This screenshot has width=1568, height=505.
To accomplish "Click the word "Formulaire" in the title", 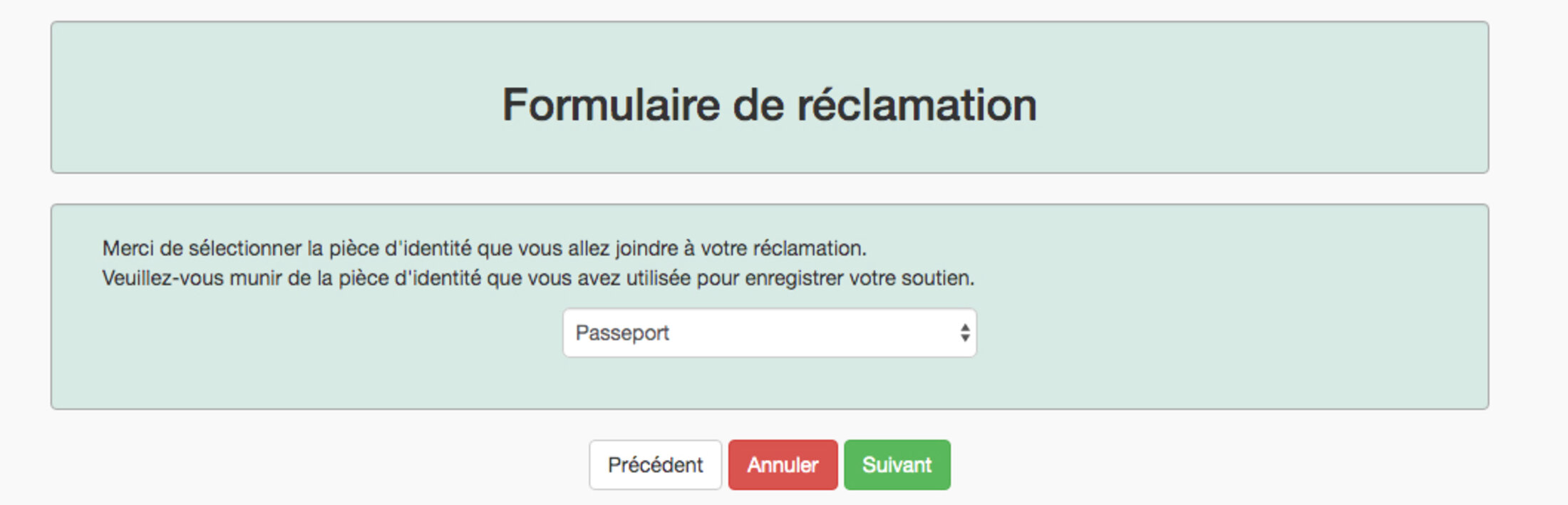I will [x=612, y=105].
